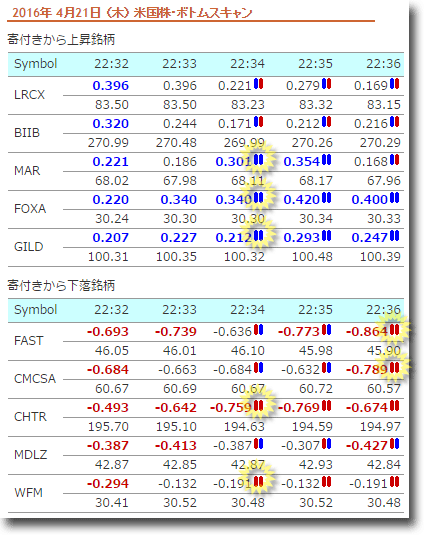Click the candlestick icon beside GILD 0.212

[259, 236]
